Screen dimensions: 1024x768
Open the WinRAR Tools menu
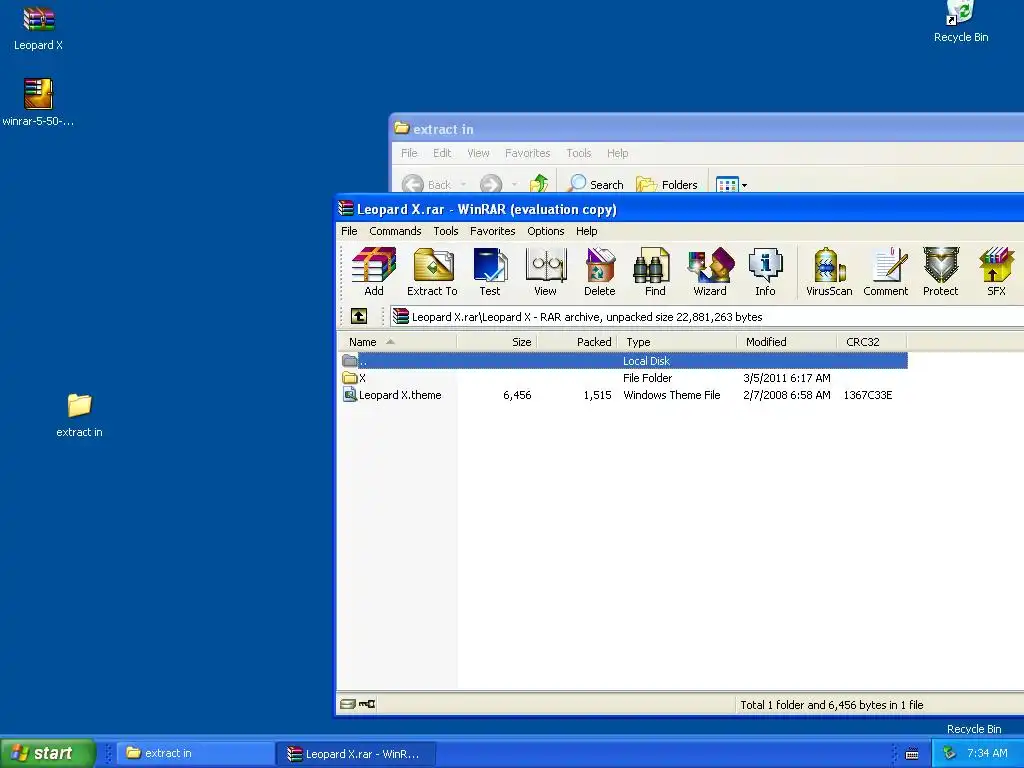pos(446,231)
